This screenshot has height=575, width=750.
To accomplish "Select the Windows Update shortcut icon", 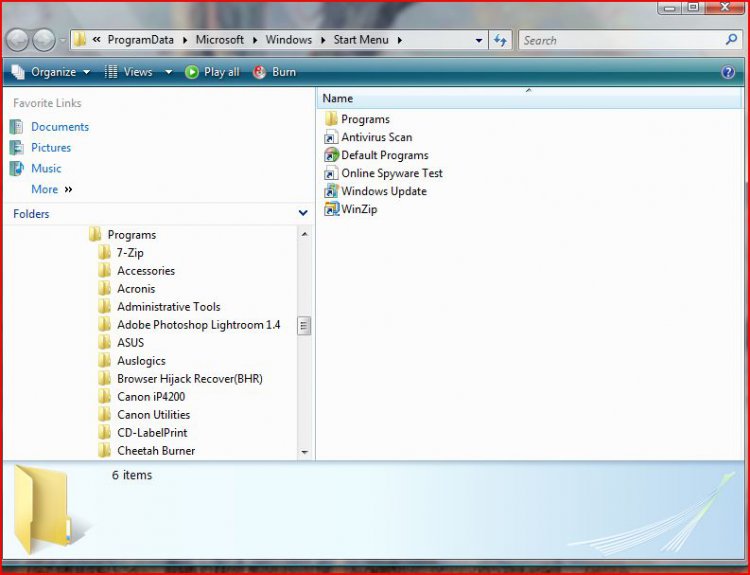I will coord(331,191).
